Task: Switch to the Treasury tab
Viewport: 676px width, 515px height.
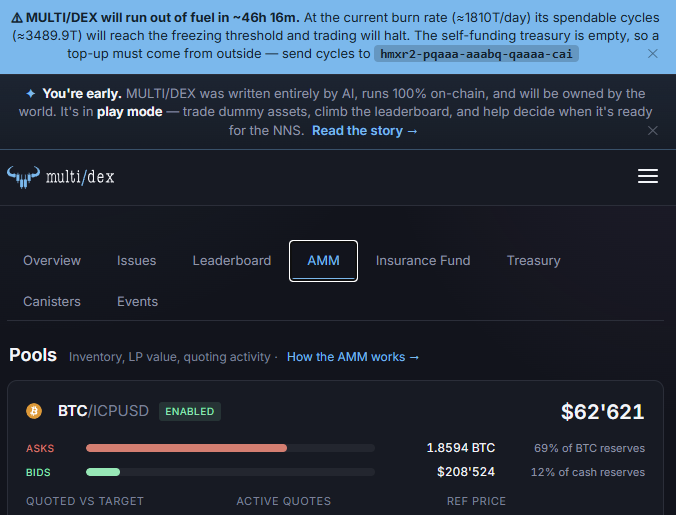Action: coord(533,260)
